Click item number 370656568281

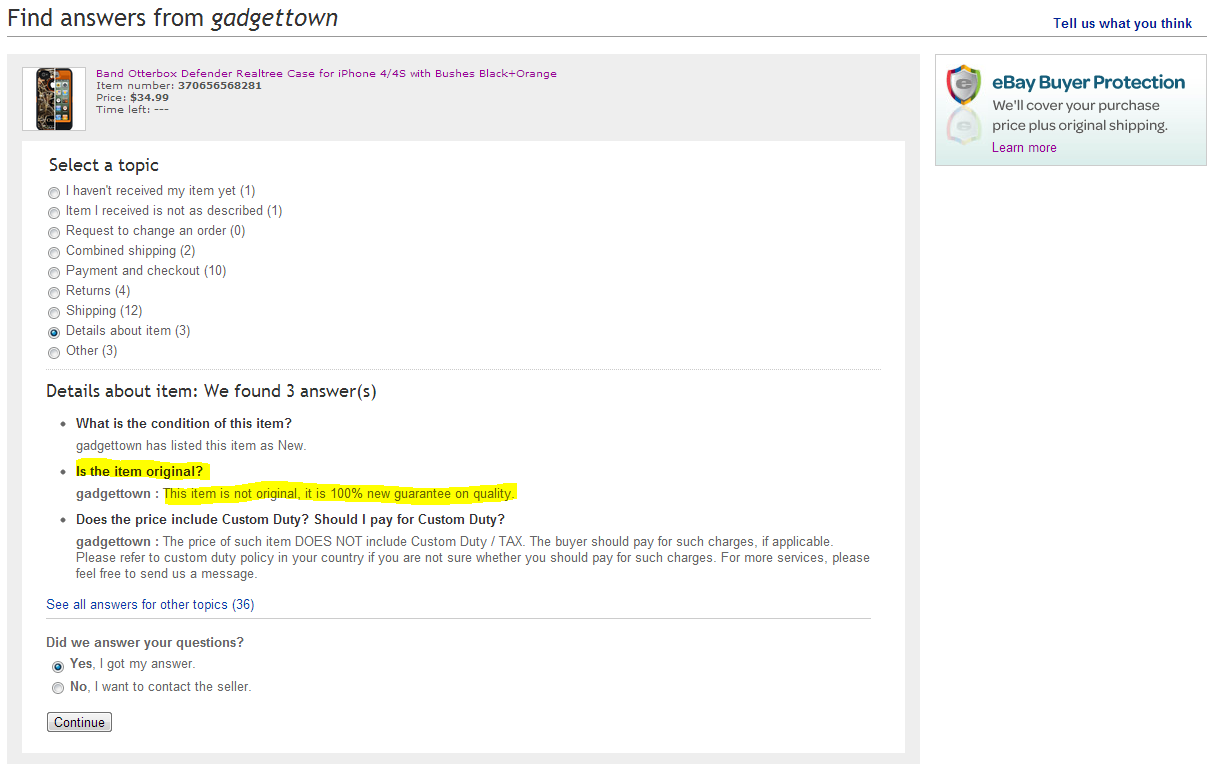pos(220,86)
